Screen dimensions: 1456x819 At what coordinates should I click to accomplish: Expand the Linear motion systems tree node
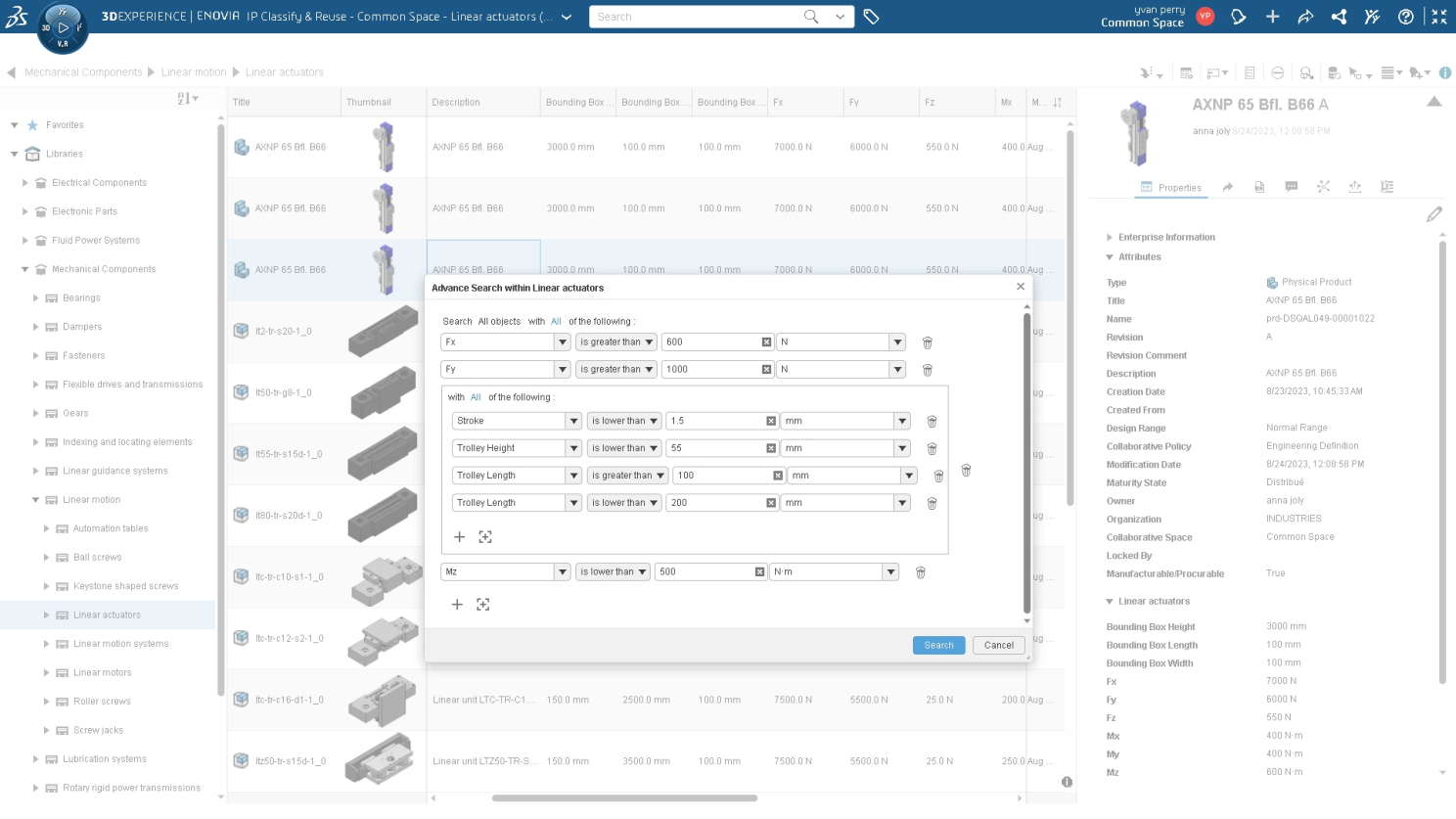[46, 644]
